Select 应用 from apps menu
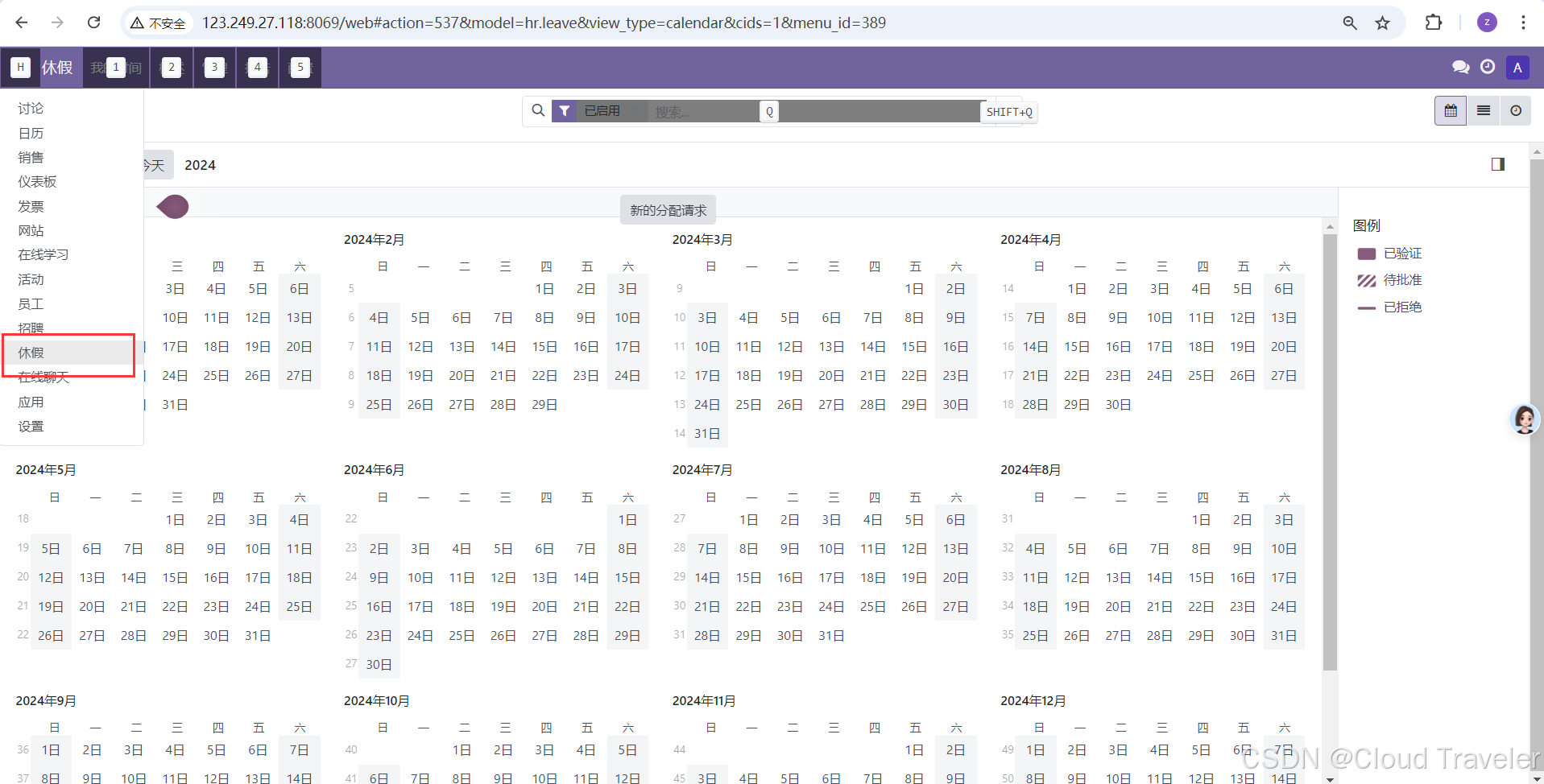The height and width of the screenshot is (784, 1544). (31, 402)
